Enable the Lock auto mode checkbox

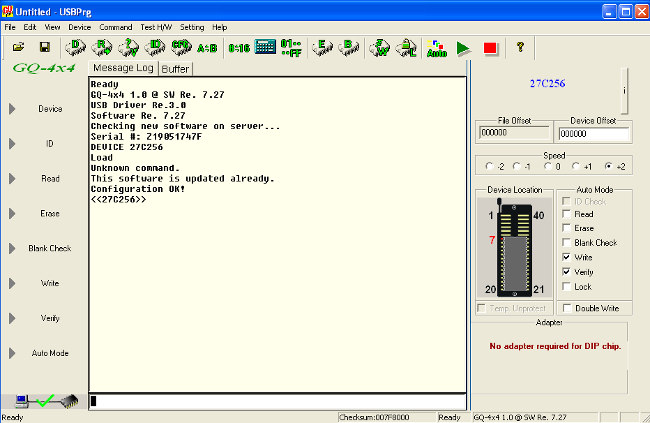click(x=566, y=287)
